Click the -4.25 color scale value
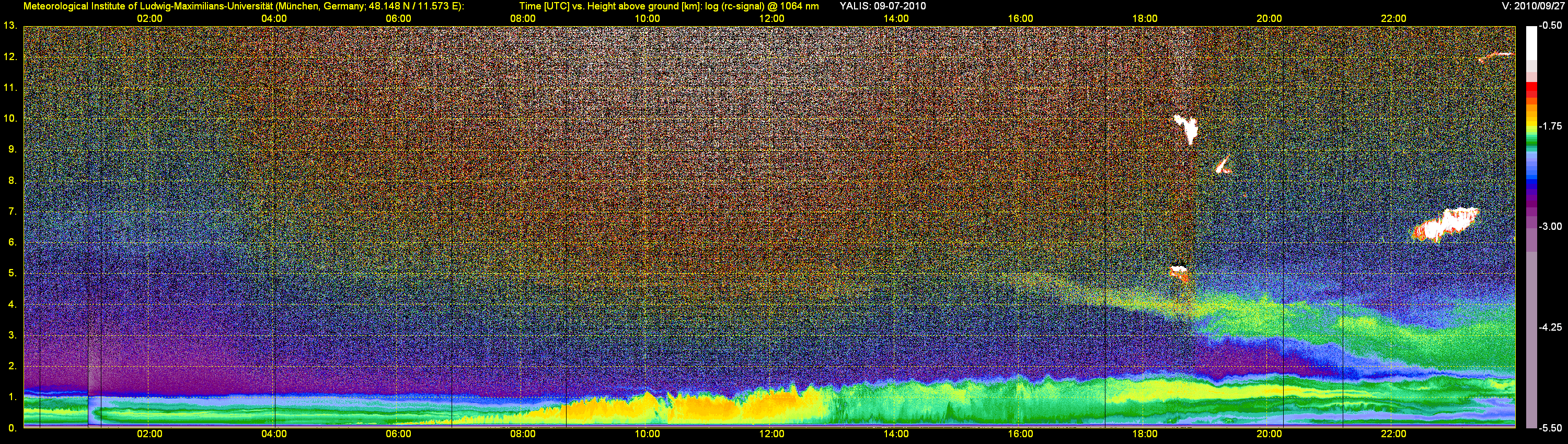The height and width of the screenshot is (444, 1568). click(1550, 327)
